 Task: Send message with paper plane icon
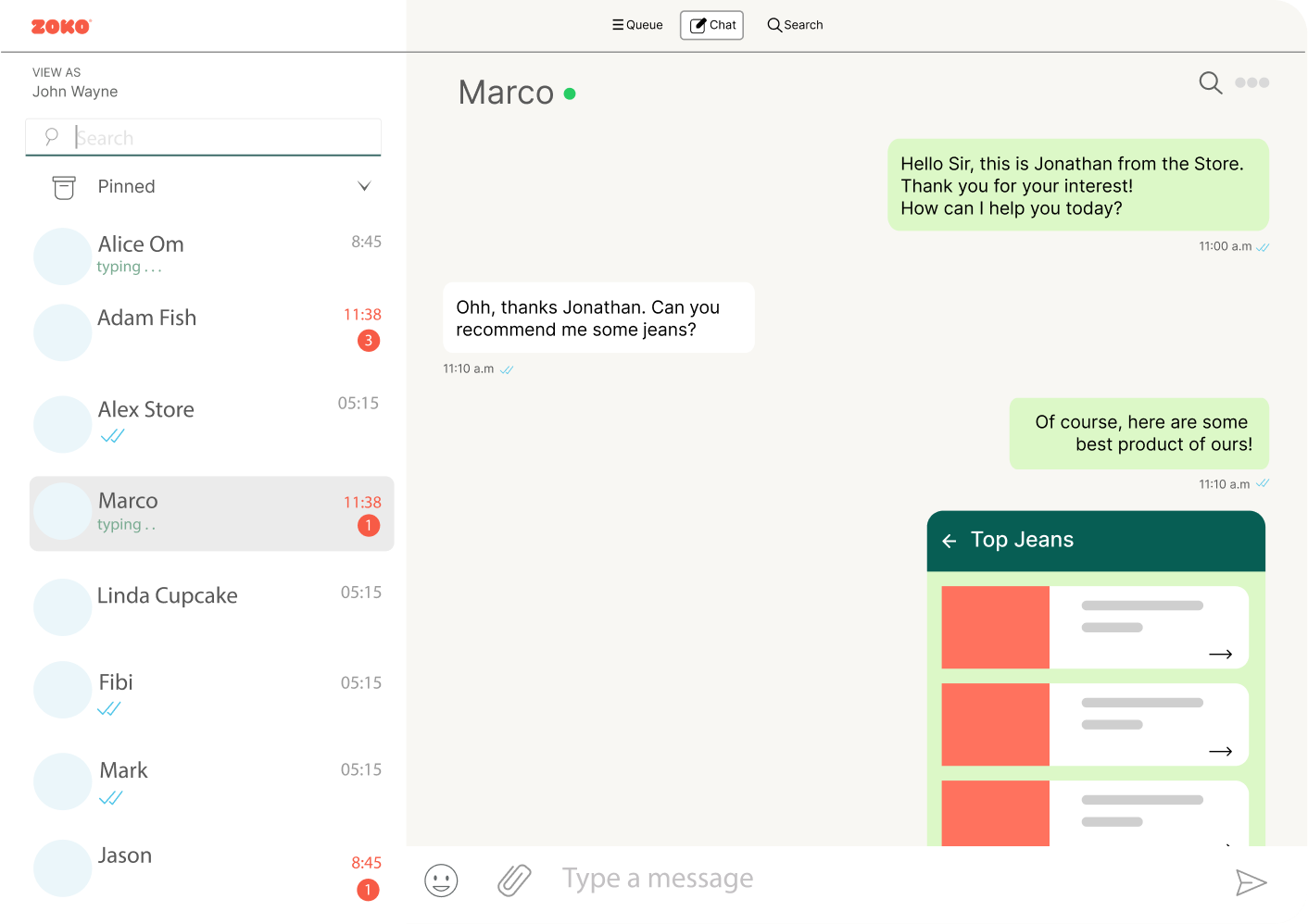1251,882
